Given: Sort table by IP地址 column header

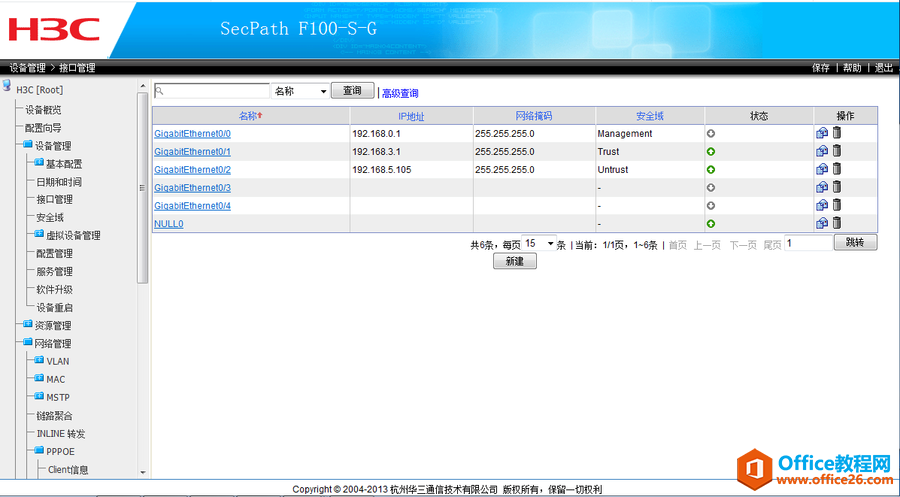Looking at the screenshot, I should click(x=411, y=117).
